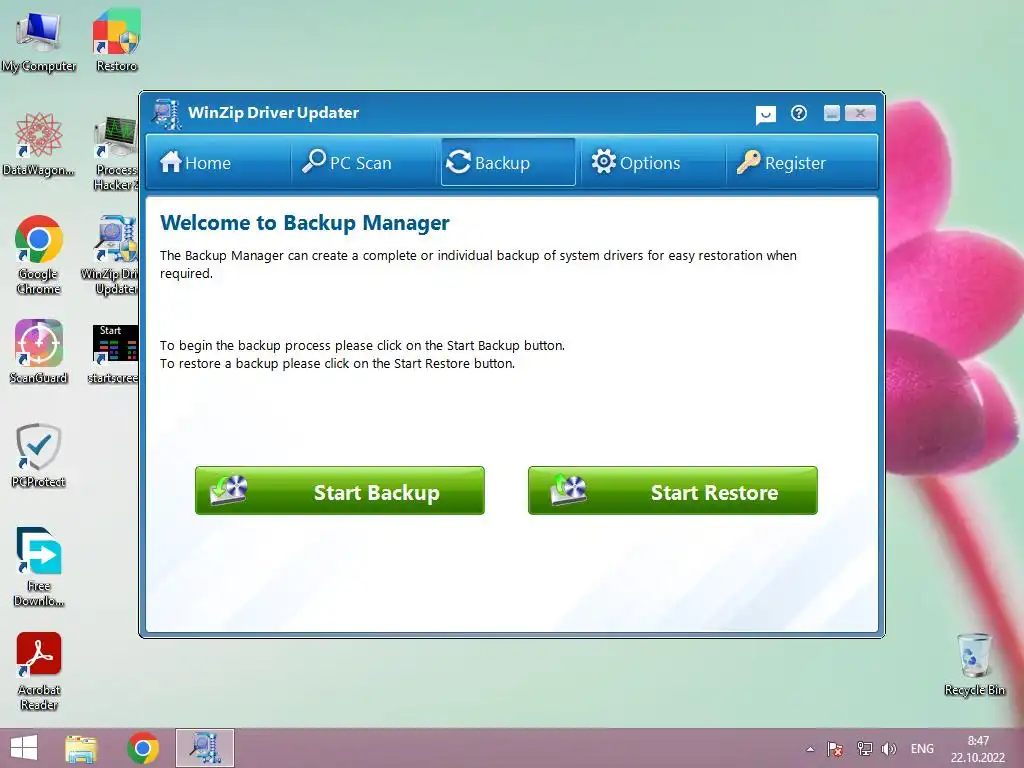
Task: Close the WinZip Driver Updater window
Action: 860,114
